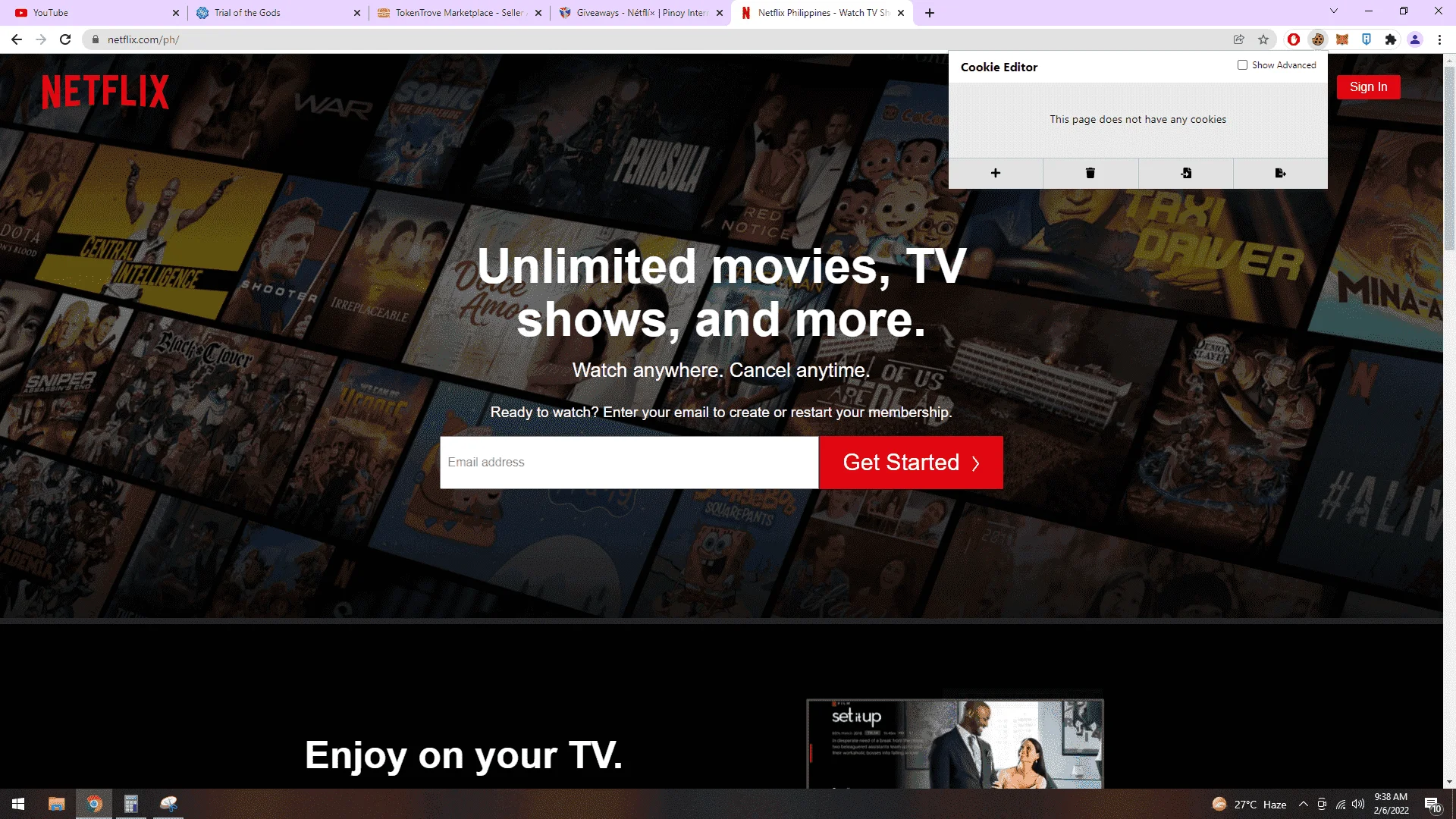The image size is (1456, 819).
Task: Add a new cookie in Cookie Editor
Action: (996, 173)
